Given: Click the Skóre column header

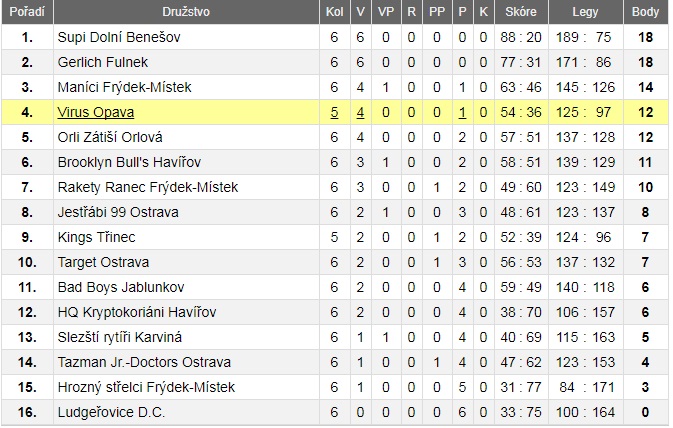Looking at the screenshot, I should (521, 12).
